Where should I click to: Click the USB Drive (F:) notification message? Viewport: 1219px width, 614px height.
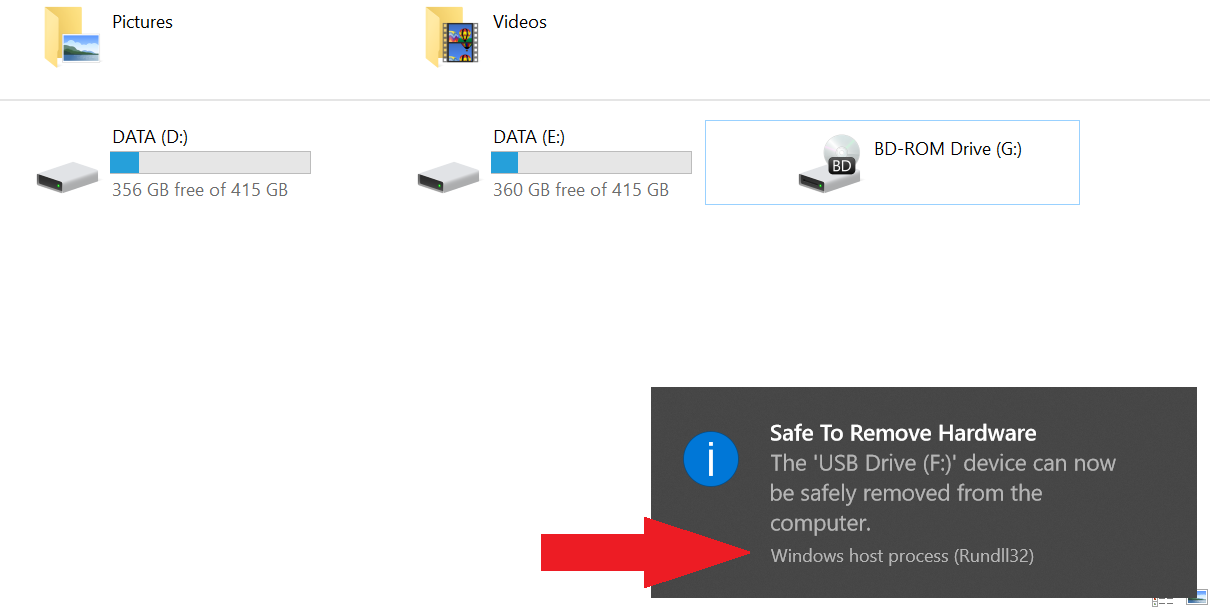point(943,493)
